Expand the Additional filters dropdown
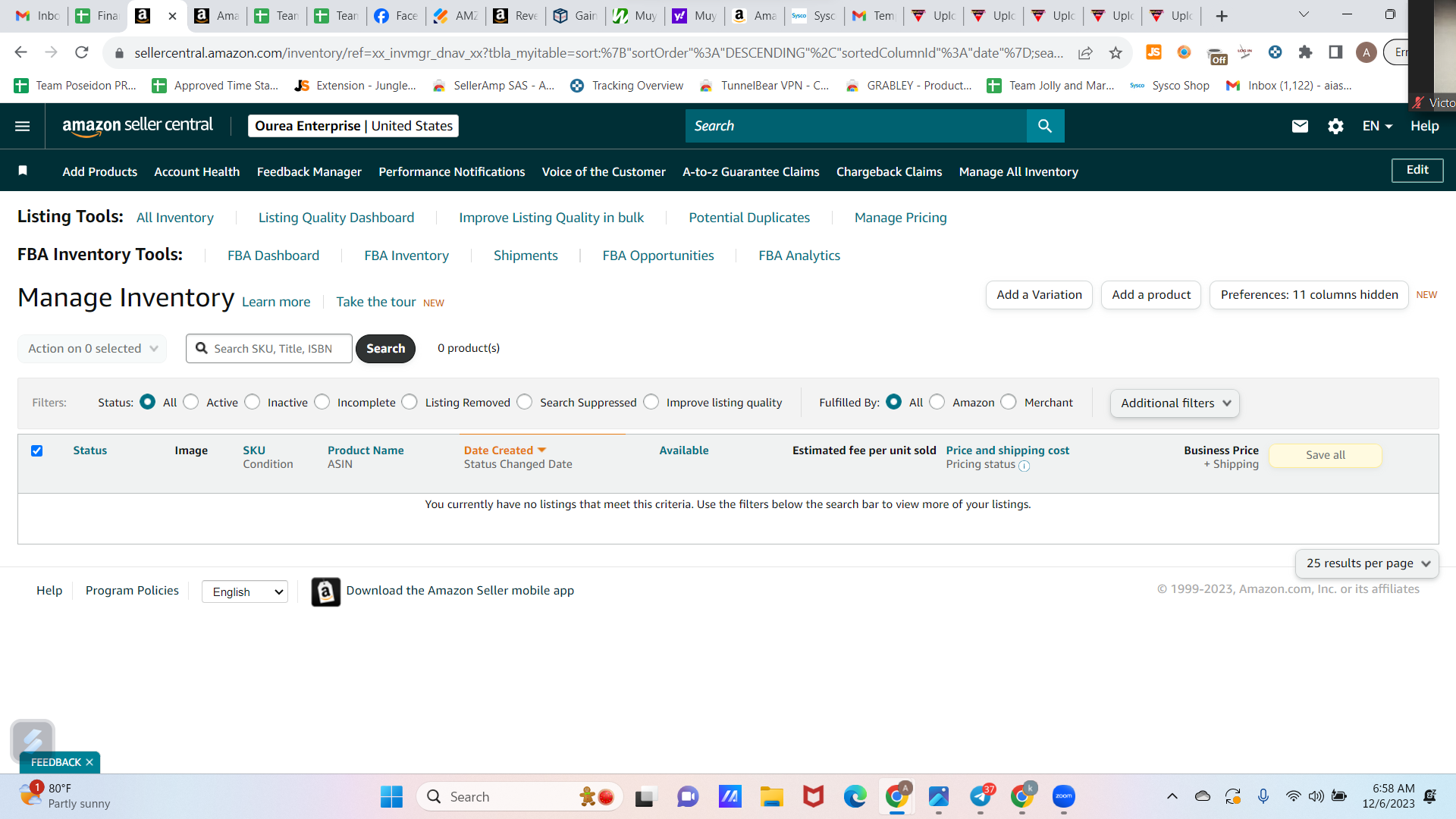 click(1175, 403)
